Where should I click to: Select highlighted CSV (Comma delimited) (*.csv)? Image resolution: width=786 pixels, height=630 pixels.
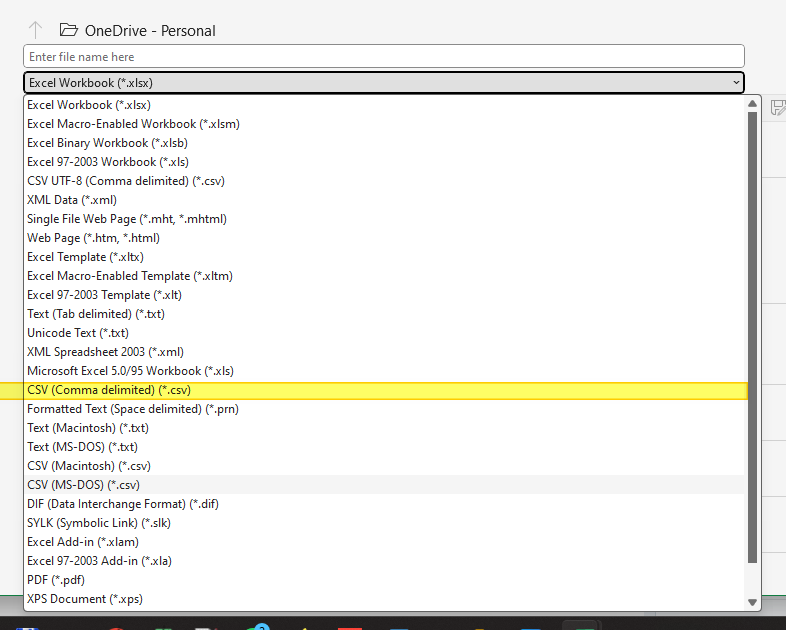click(385, 390)
